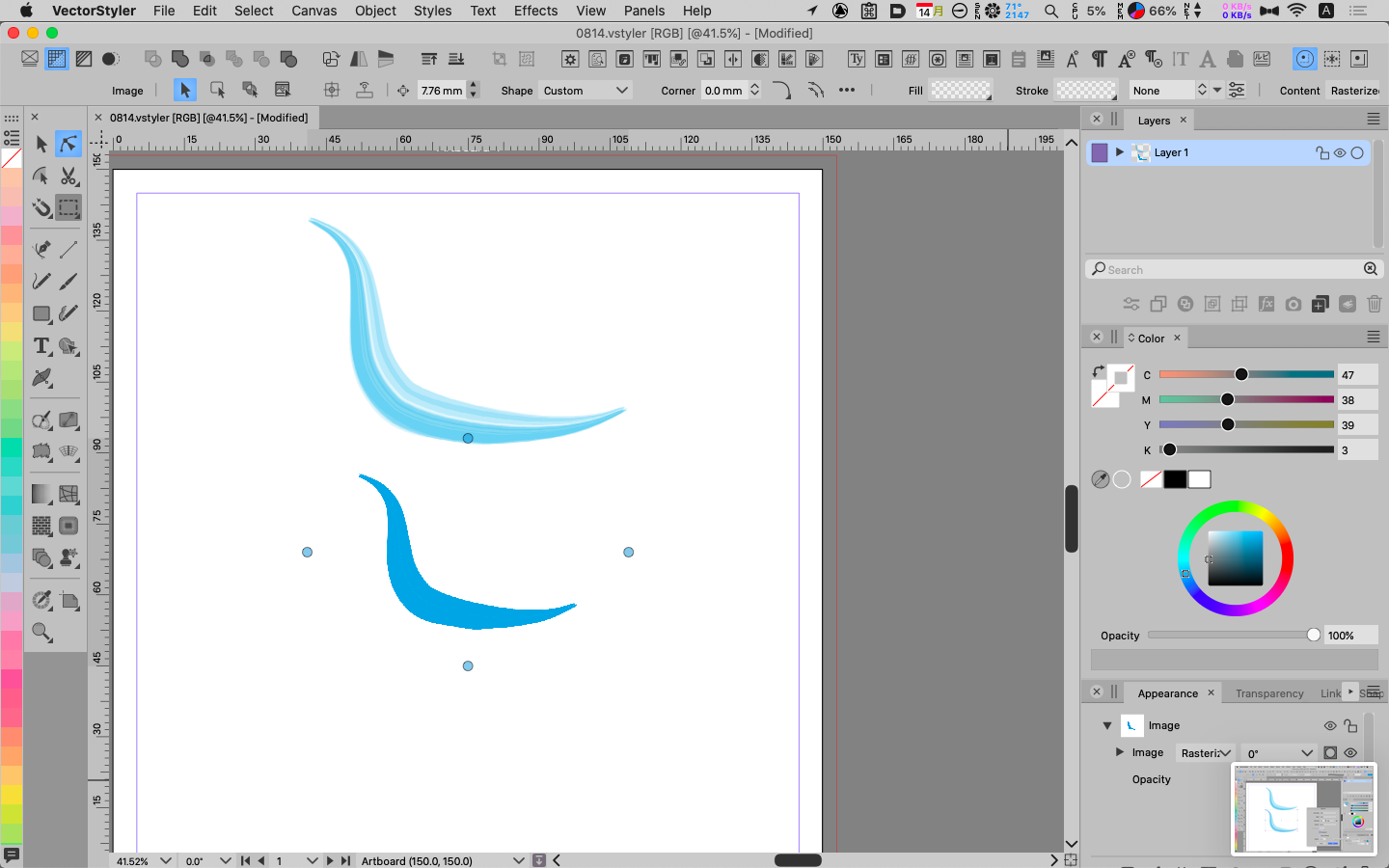The image size is (1389, 868).
Task: Click the fx effects icon in Layers panel
Action: coord(1266,304)
